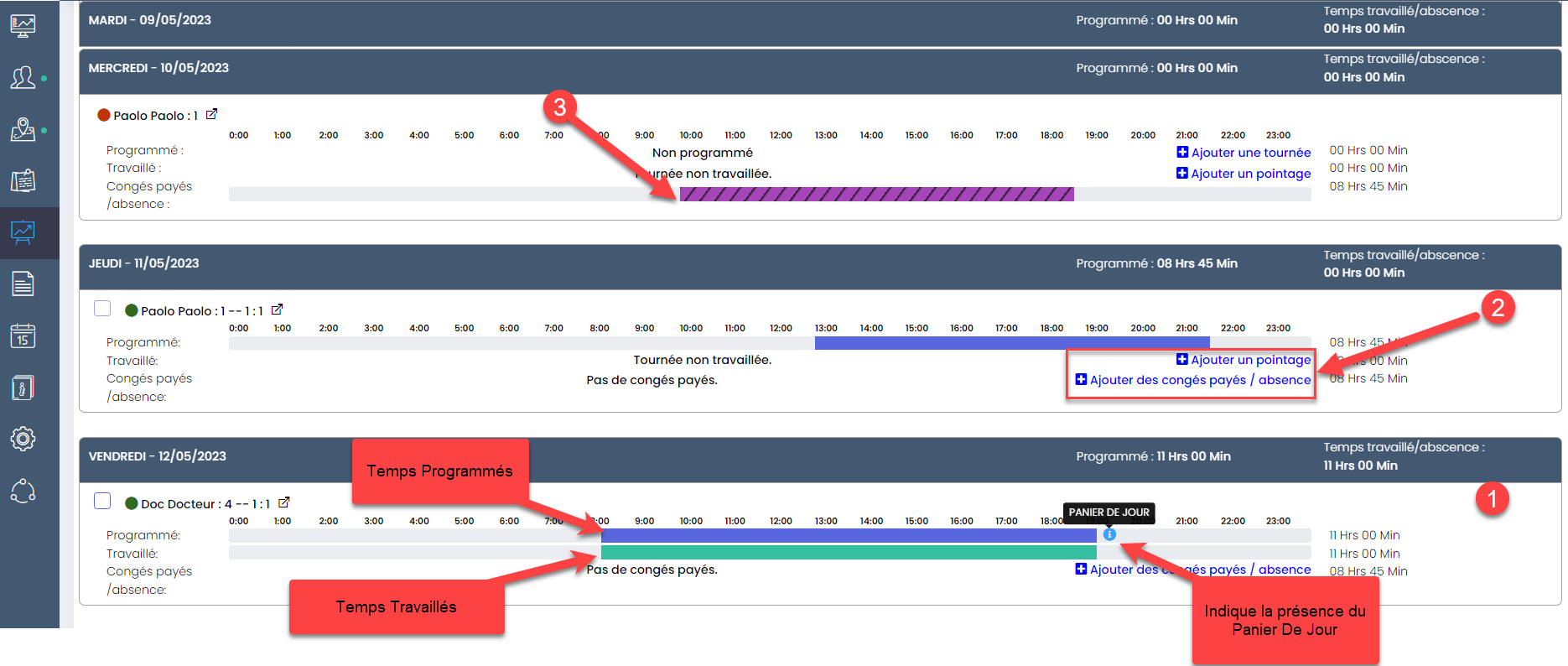Toggle the JEUDI - 11/05/2023 section header

point(144,263)
